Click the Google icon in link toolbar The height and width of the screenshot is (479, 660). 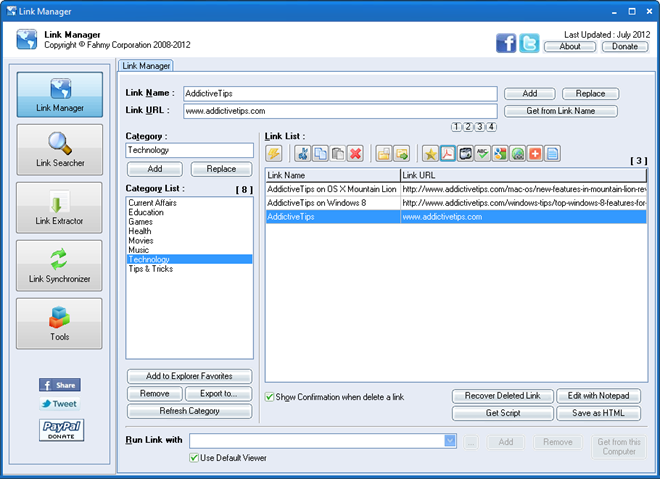click(500, 154)
